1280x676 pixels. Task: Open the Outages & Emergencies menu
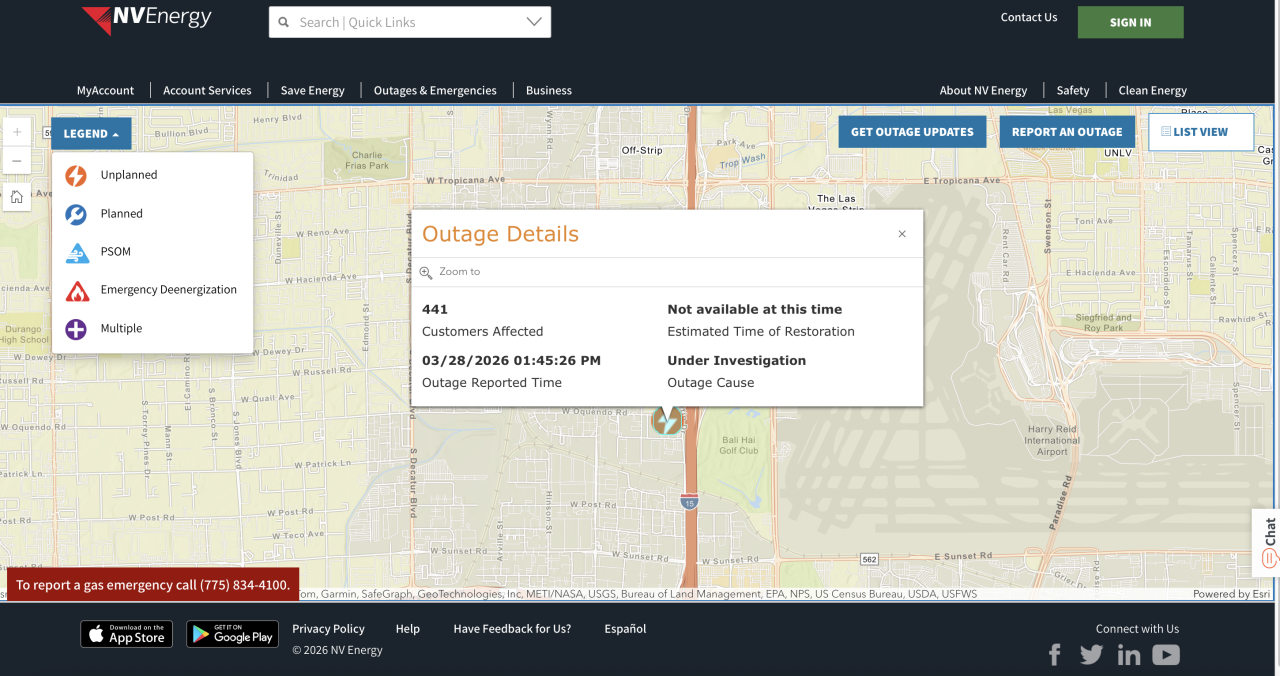[x=435, y=90]
